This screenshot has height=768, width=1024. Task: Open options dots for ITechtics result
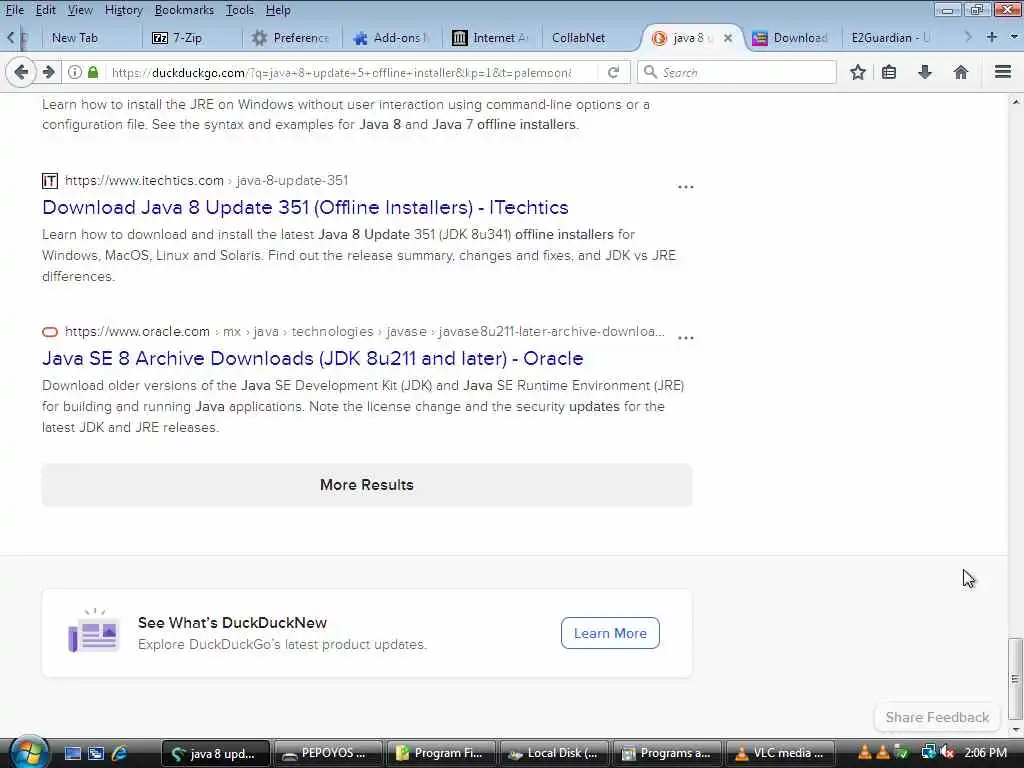(x=685, y=187)
